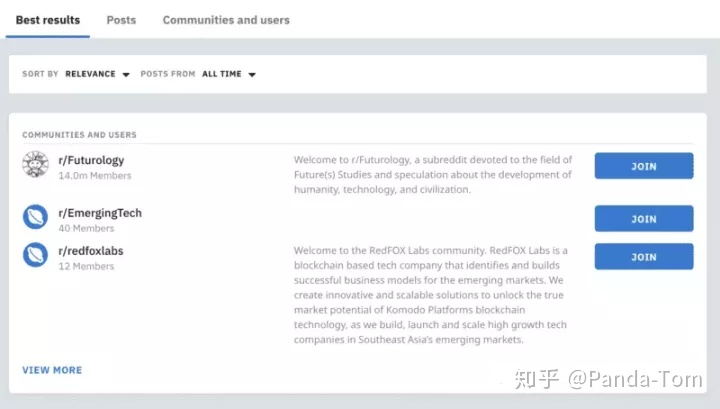The image size is (720, 409).
Task: Select the r/Futurology welcome description text
Action: point(433,174)
